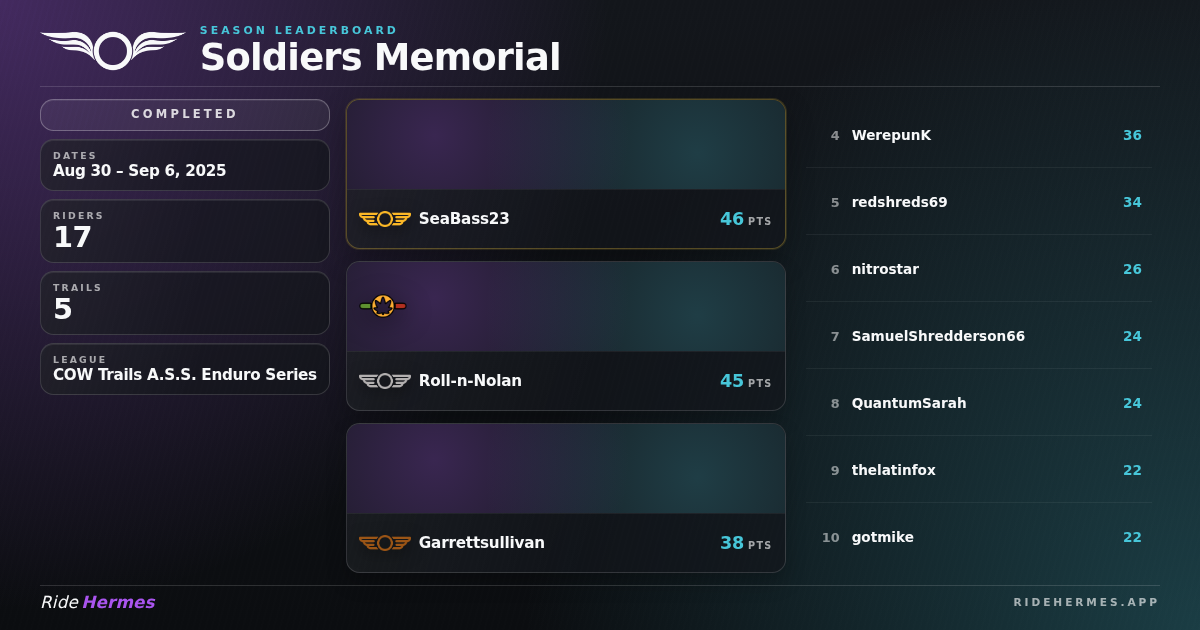Click the bronze winged badge beside Garrettsullivan
1200x630 pixels.
click(385, 543)
